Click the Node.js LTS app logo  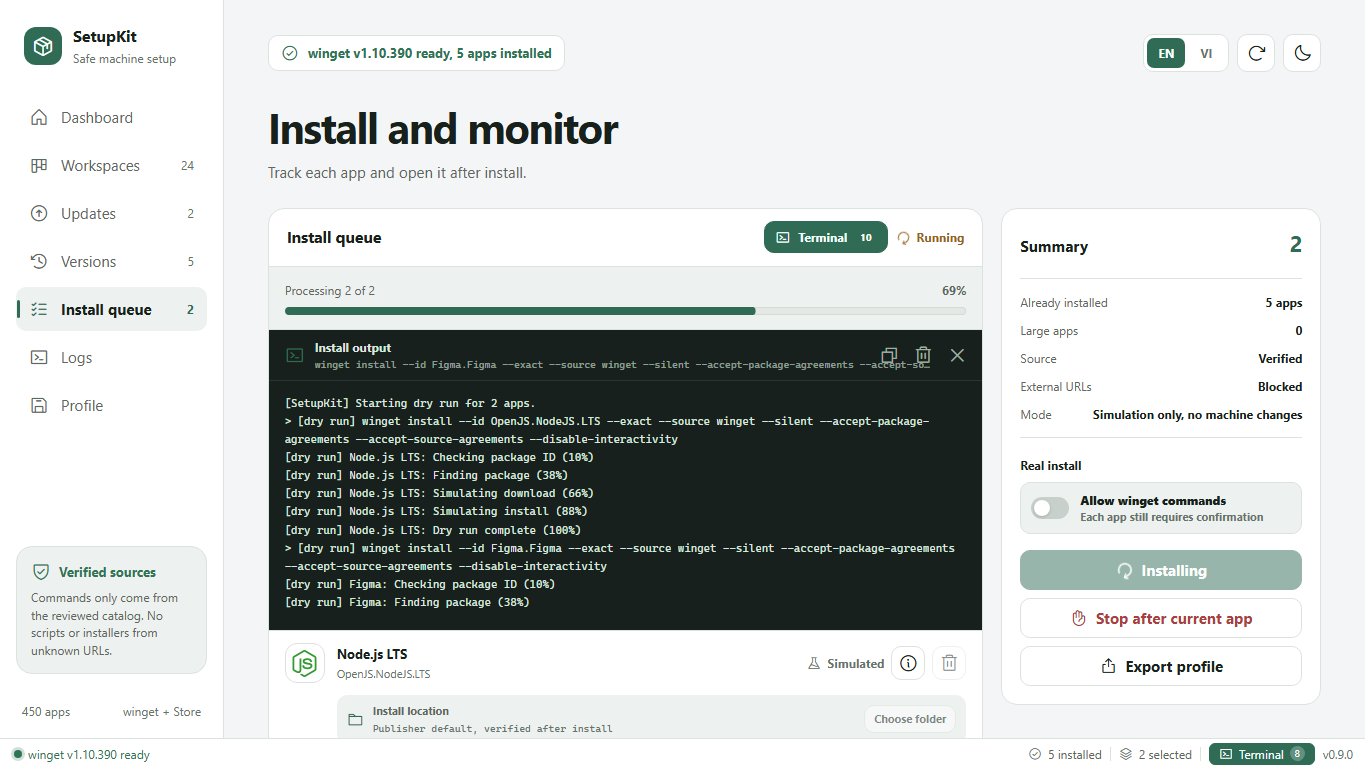pyautogui.click(x=305, y=663)
